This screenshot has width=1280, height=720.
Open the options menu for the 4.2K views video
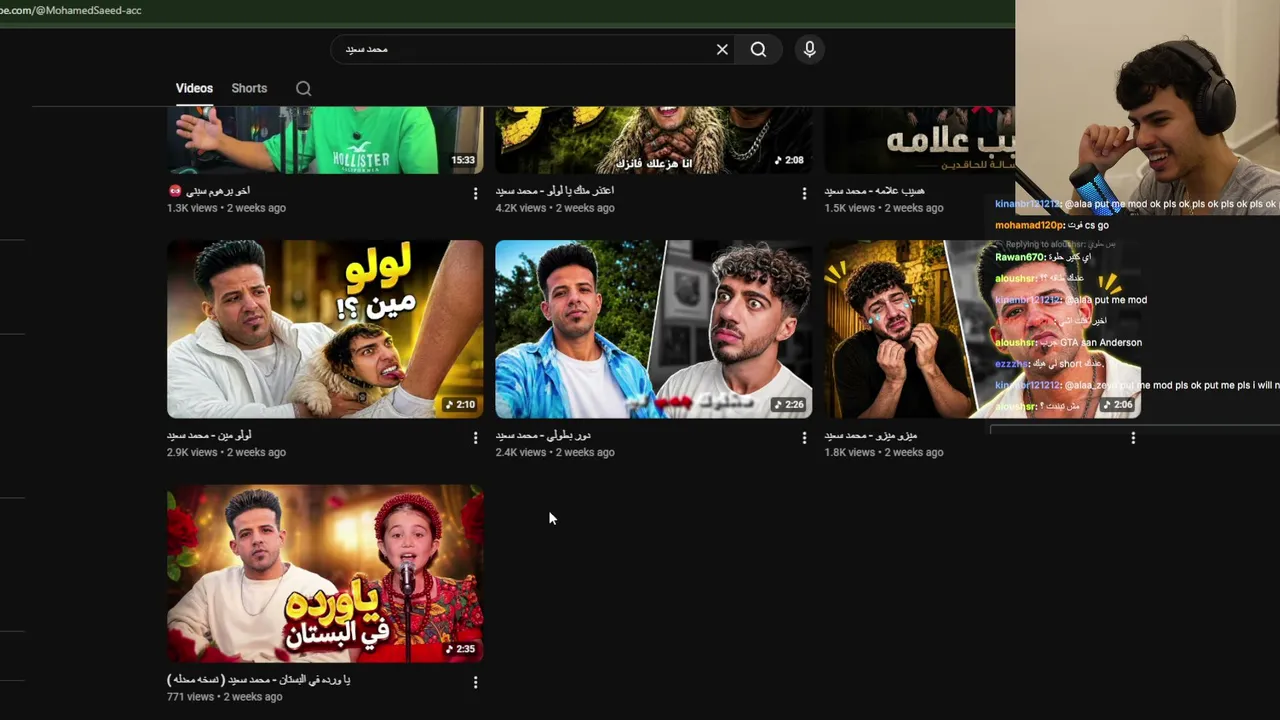(x=804, y=193)
